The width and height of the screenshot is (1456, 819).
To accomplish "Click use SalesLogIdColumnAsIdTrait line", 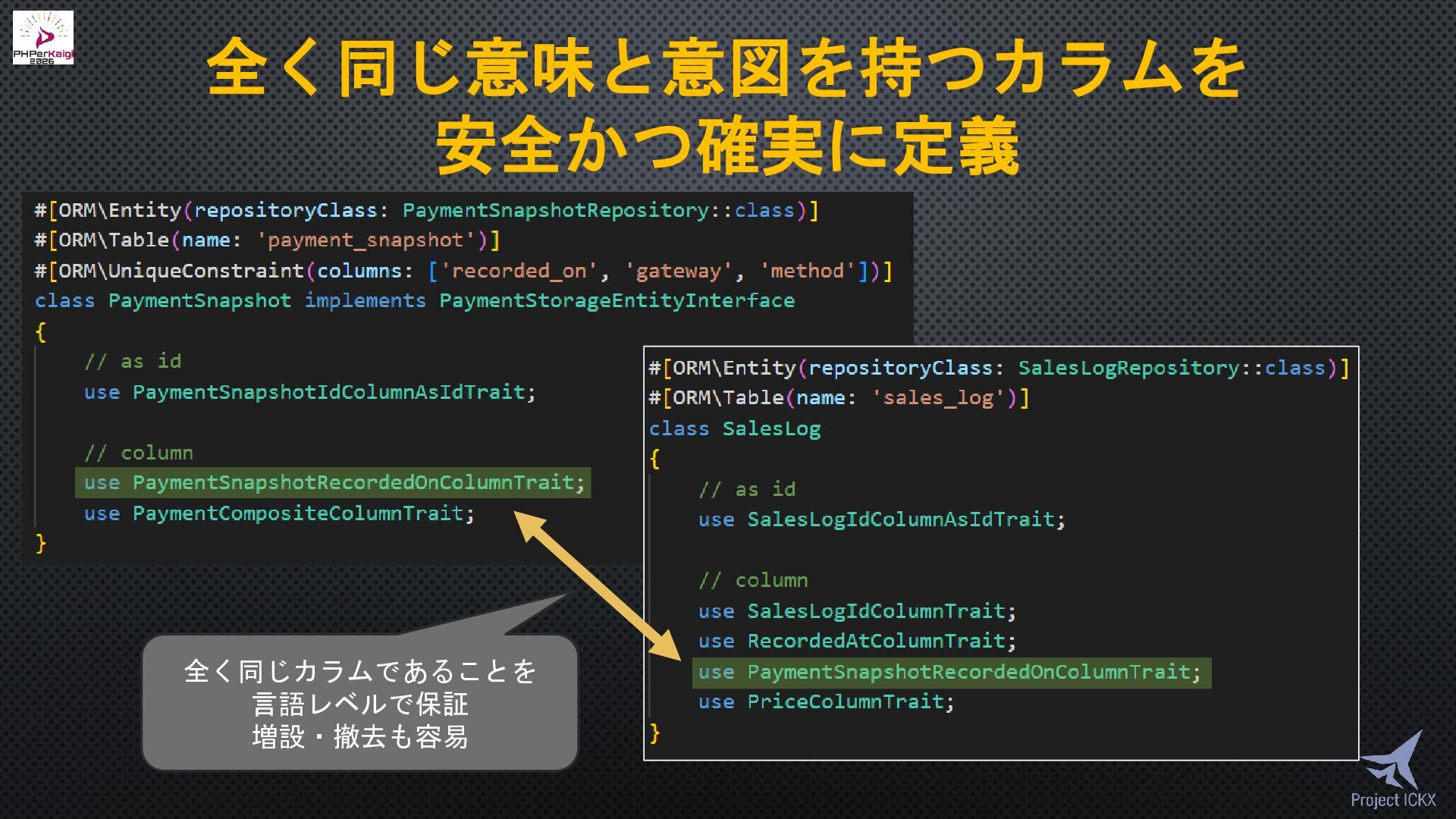I will pyautogui.click(x=881, y=519).
